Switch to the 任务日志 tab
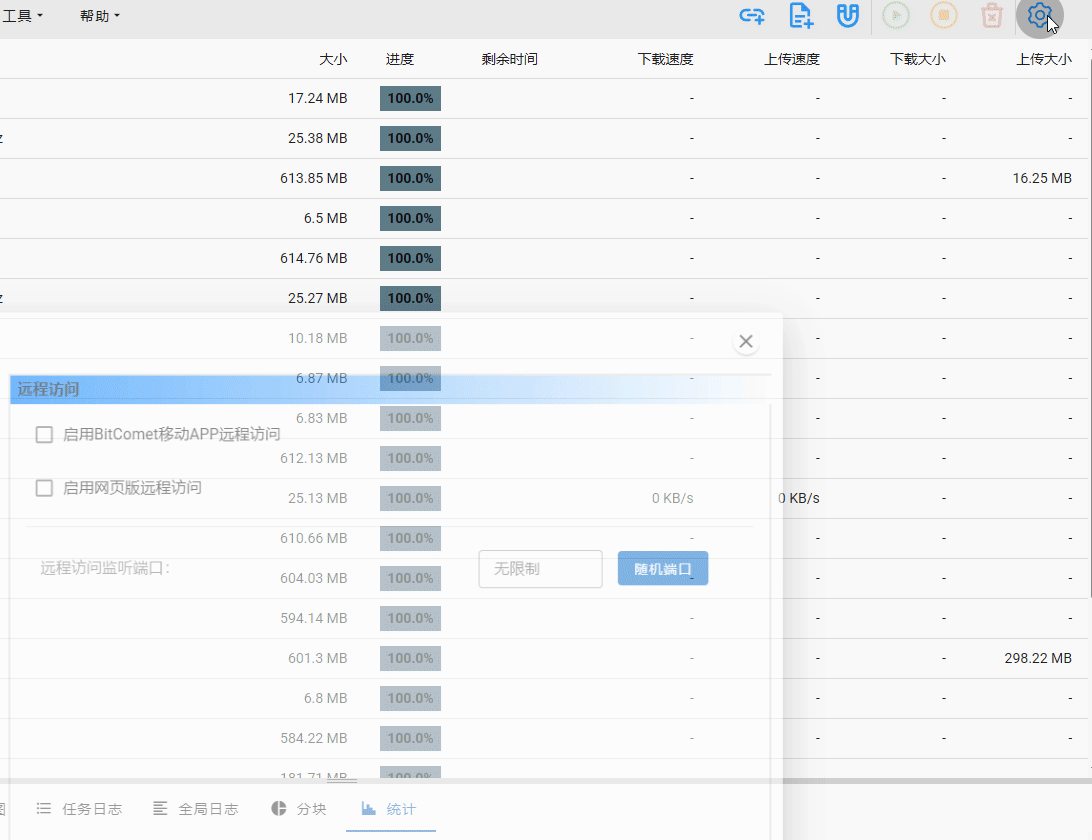 pyautogui.click(x=79, y=809)
